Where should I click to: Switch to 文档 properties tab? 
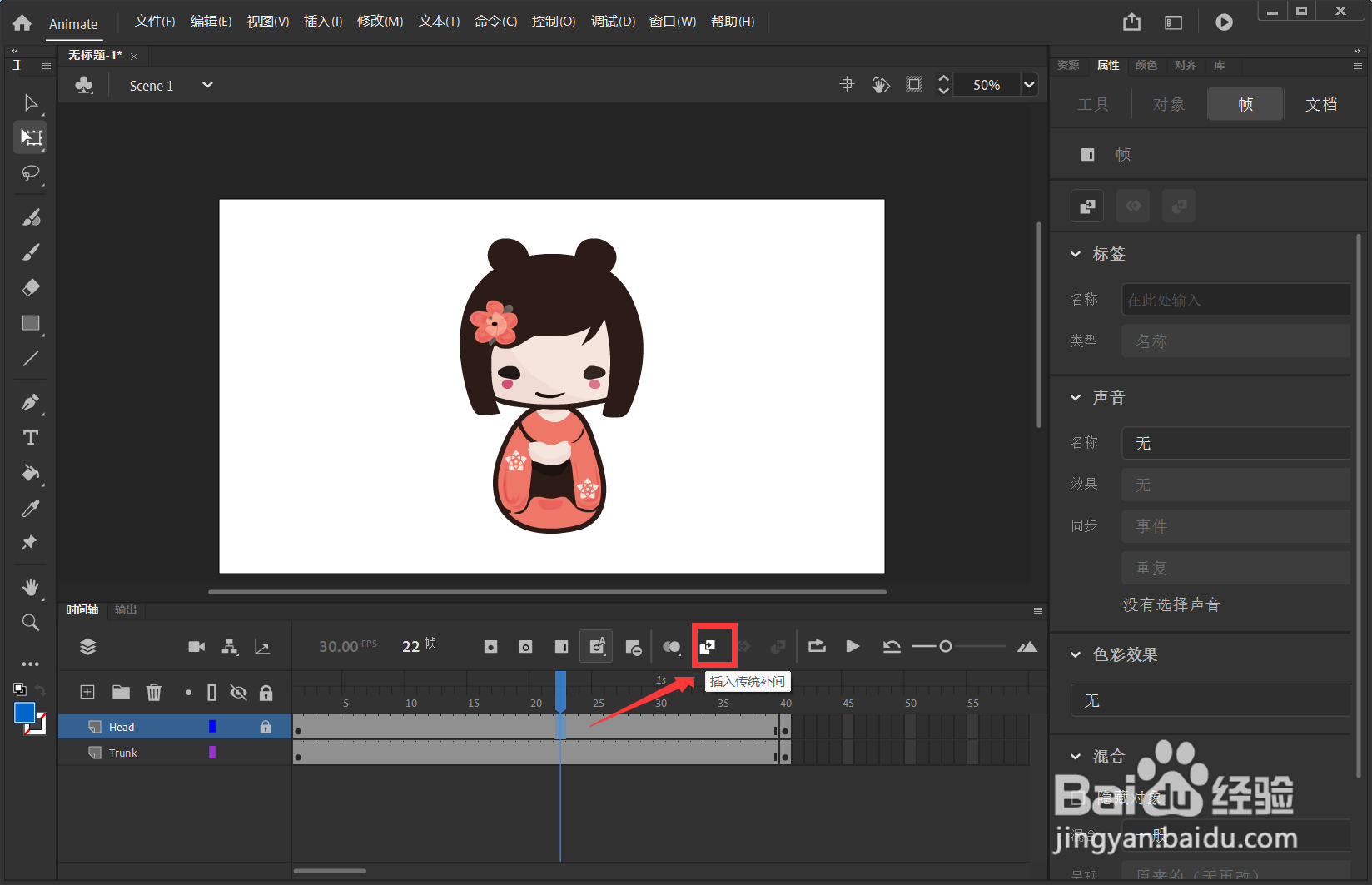click(1321, 104)
